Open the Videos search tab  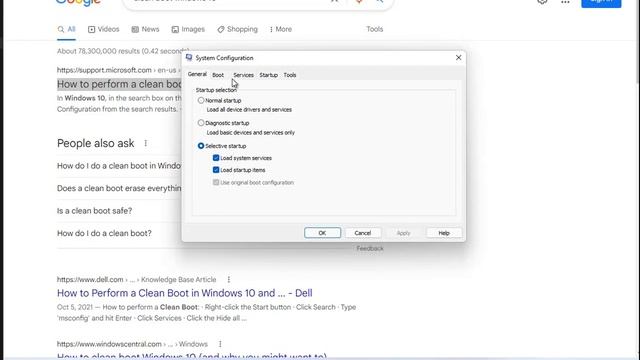pos(104,29)
